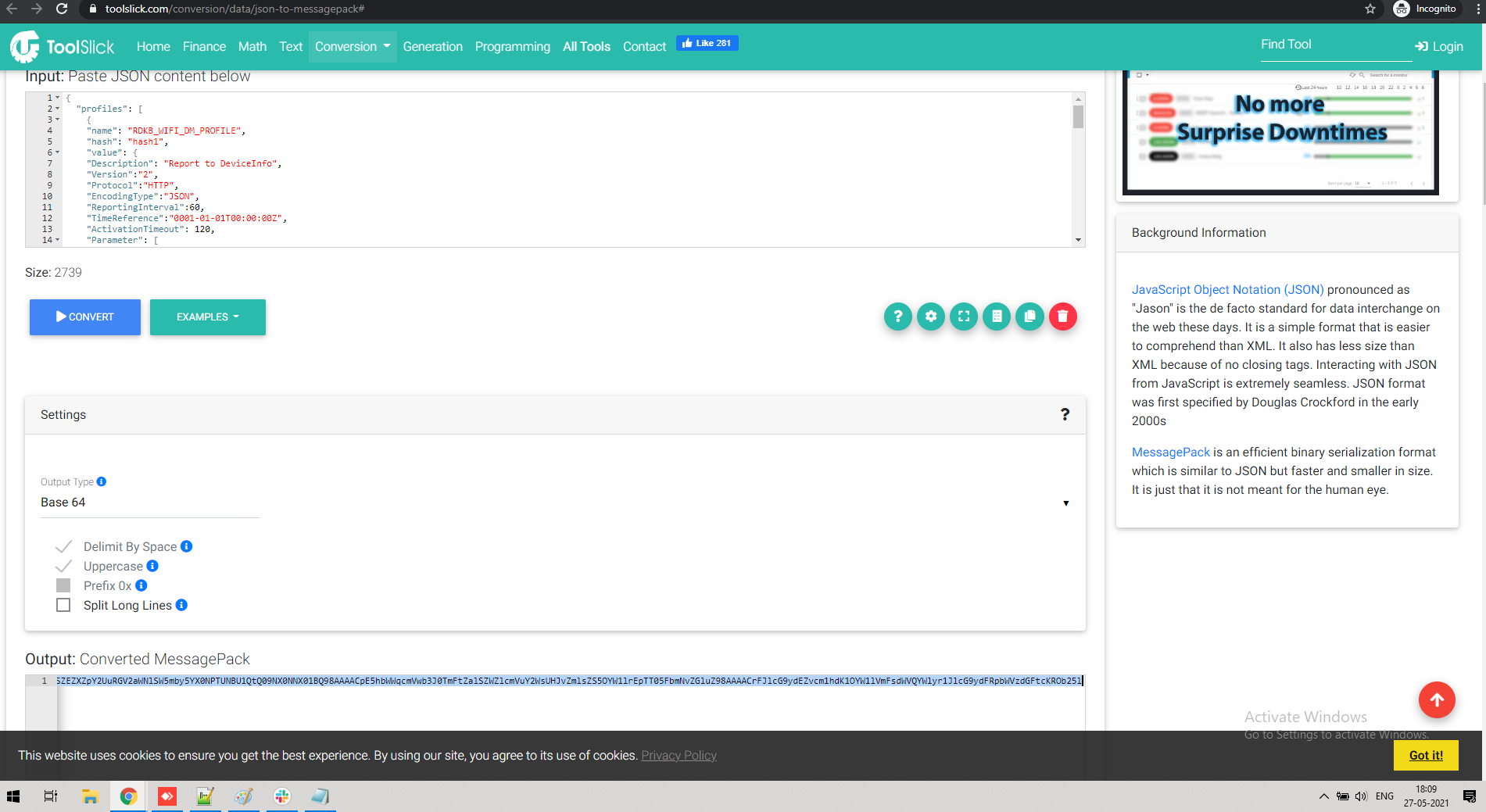This screenshot has height=812, width=1486.
Task: Toggle Uppercase option
Action: point(63,566)
